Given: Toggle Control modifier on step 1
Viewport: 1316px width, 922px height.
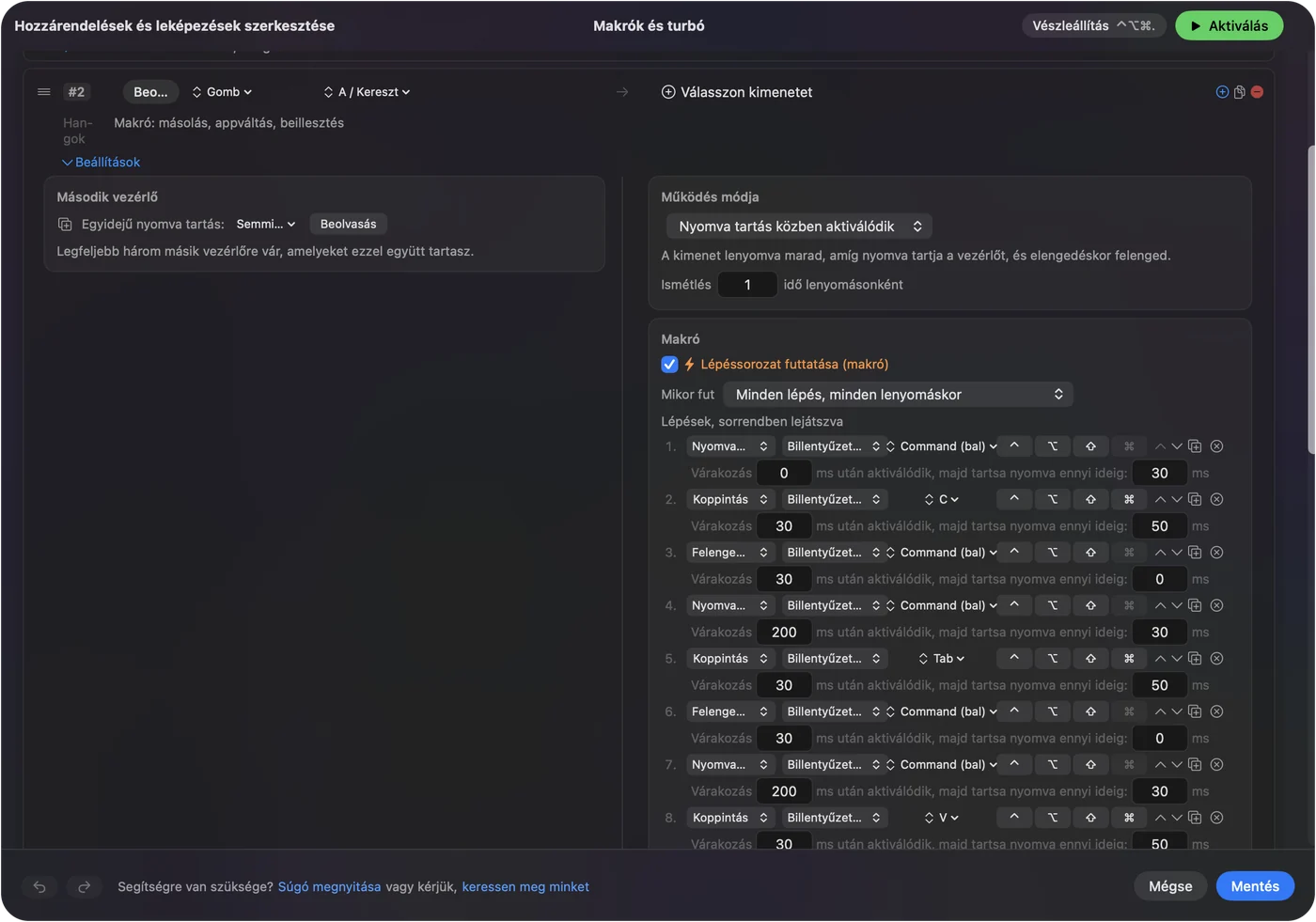Looking at the screenshot, I should 1014,446.
